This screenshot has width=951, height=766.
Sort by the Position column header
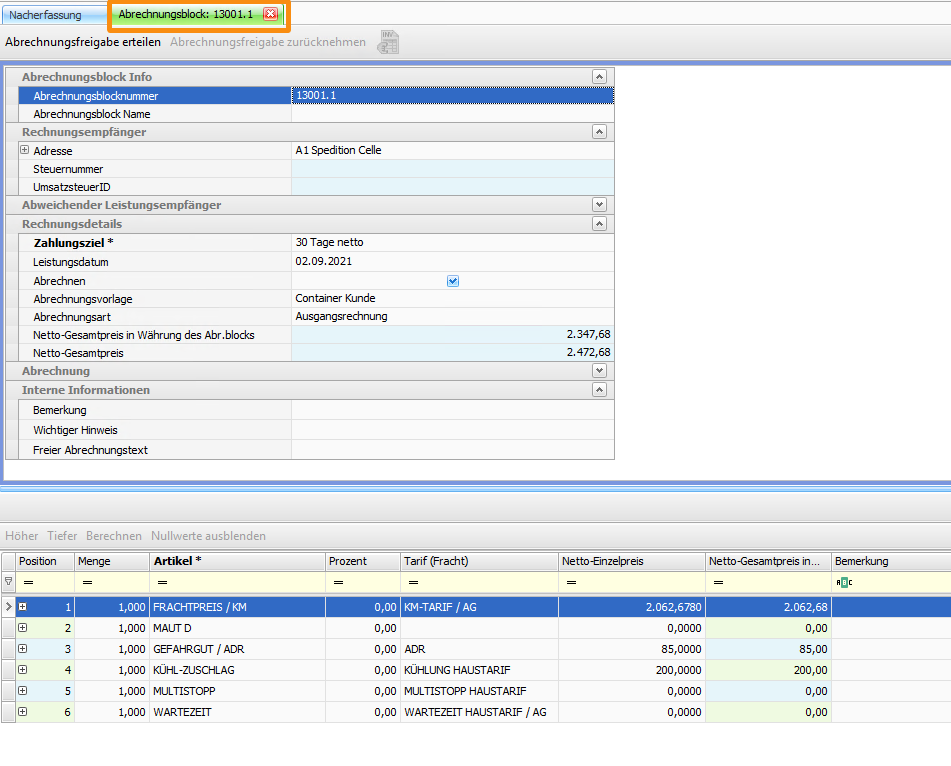(38, 561)
